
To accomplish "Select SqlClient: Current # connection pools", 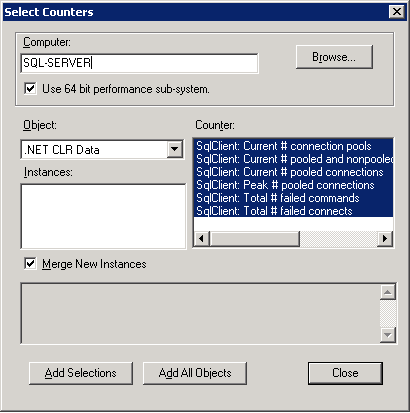I will point(293,146).
